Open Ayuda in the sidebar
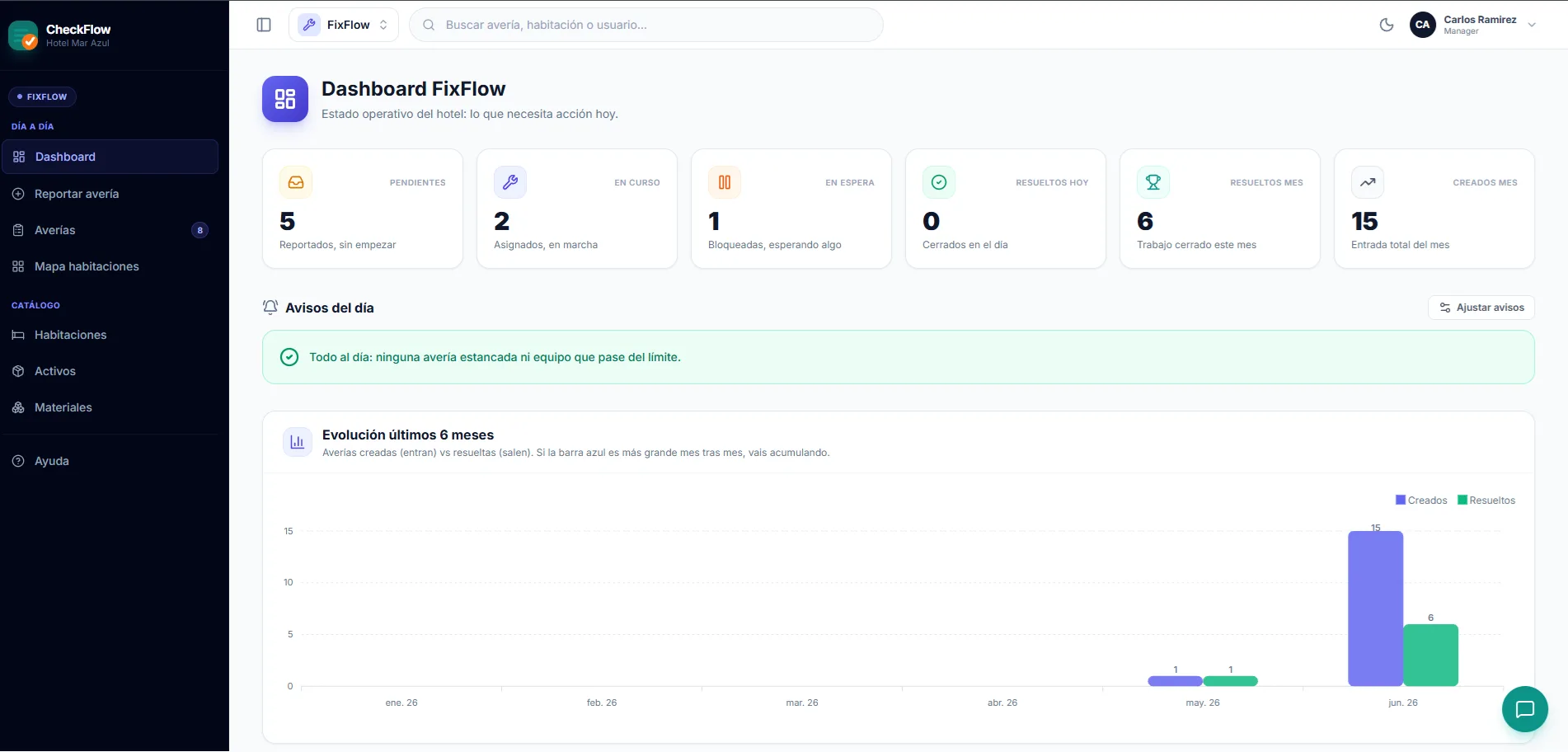Viewport: 1568px width, 752px height. [x=110, y=461]
